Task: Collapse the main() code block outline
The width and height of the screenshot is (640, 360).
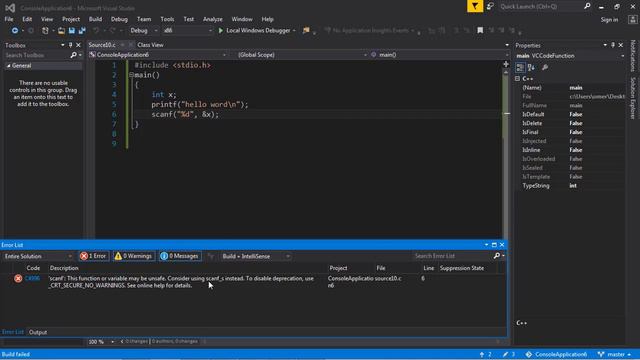Action: pyautogui.click(x=131, y=75)
